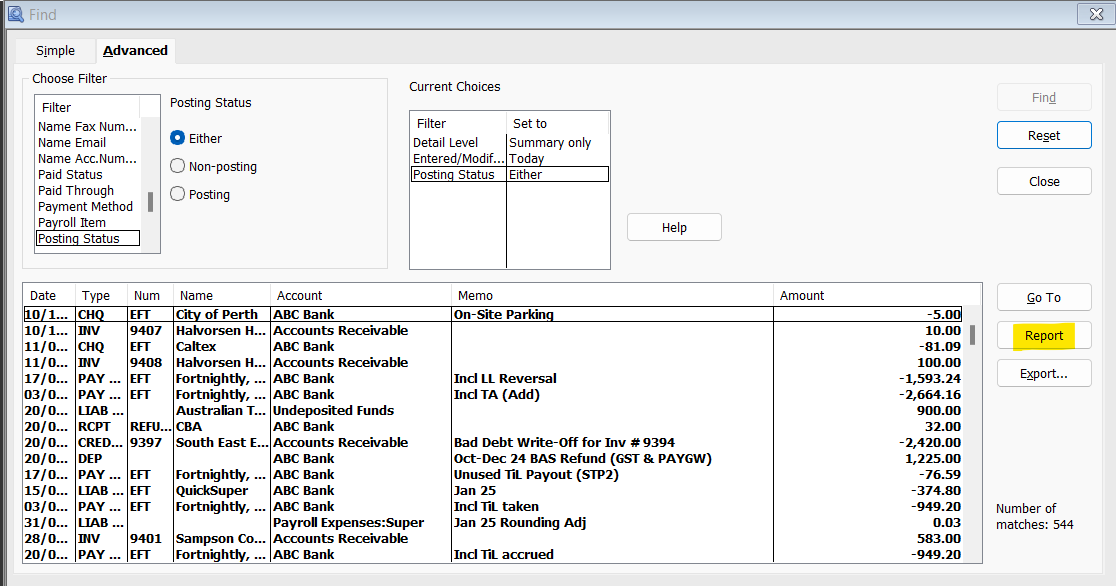Viewport: 1116px width, 586px height.
Task: Click the results list scrollbar thumb
Action: (972, 335)
